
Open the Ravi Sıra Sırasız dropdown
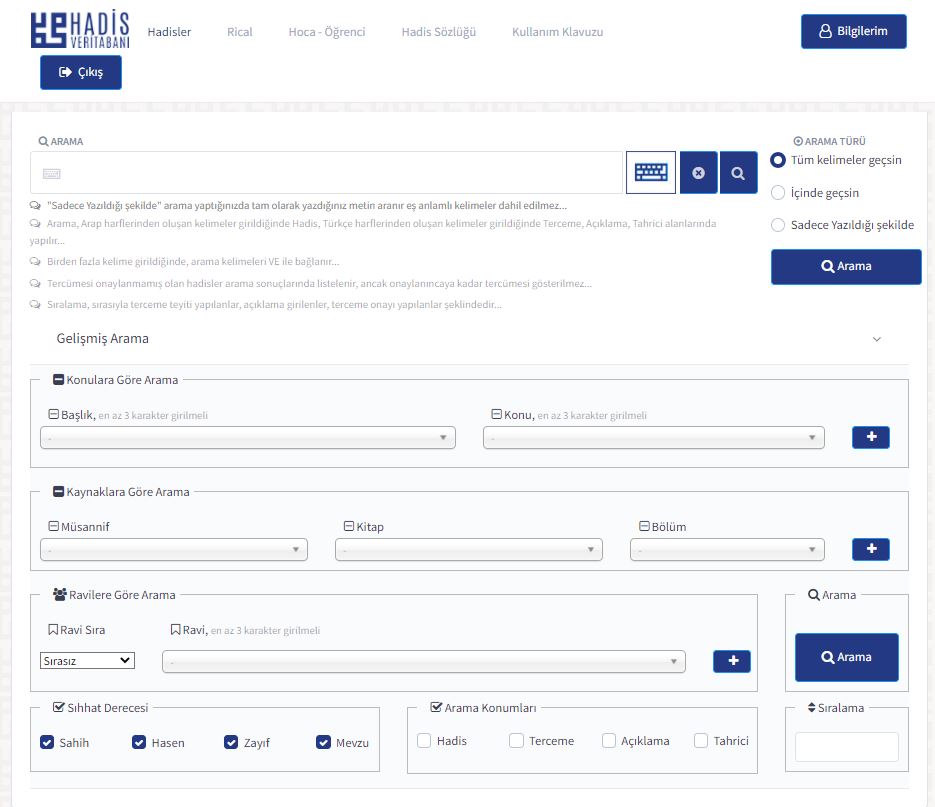click(87, 660)
